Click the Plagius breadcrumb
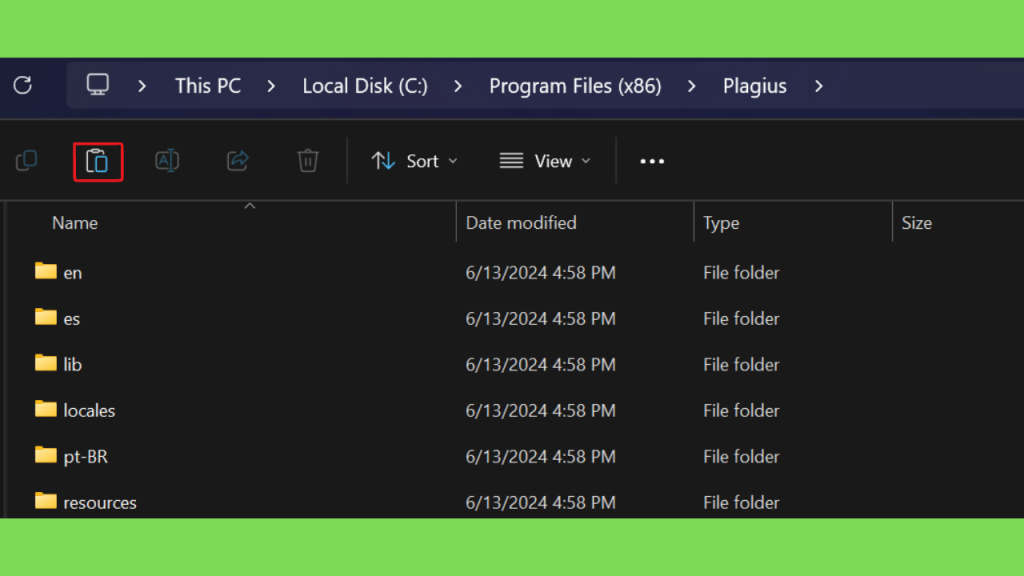 [754, 86]
